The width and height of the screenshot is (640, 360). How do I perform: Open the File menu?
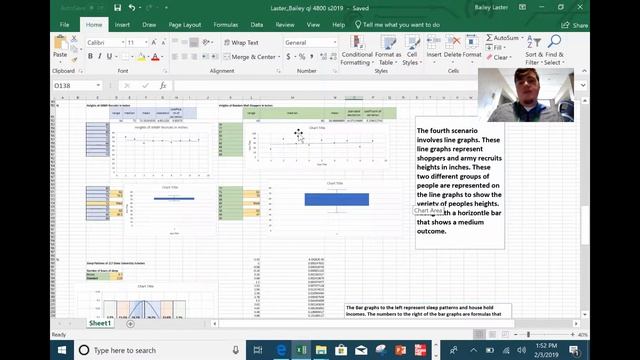pos(64,24)
